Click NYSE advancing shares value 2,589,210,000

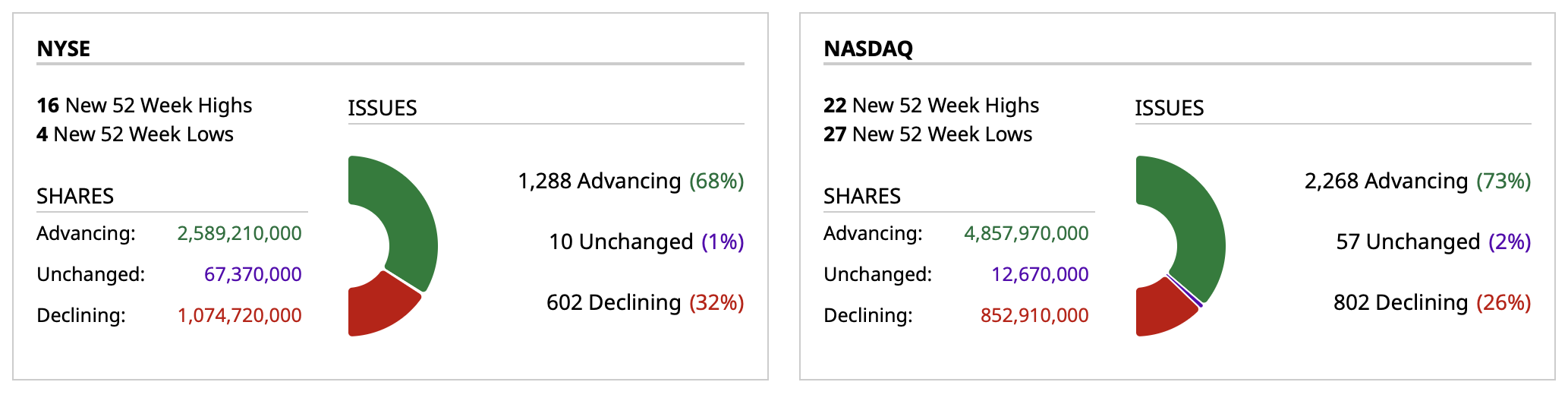[239, 233]
